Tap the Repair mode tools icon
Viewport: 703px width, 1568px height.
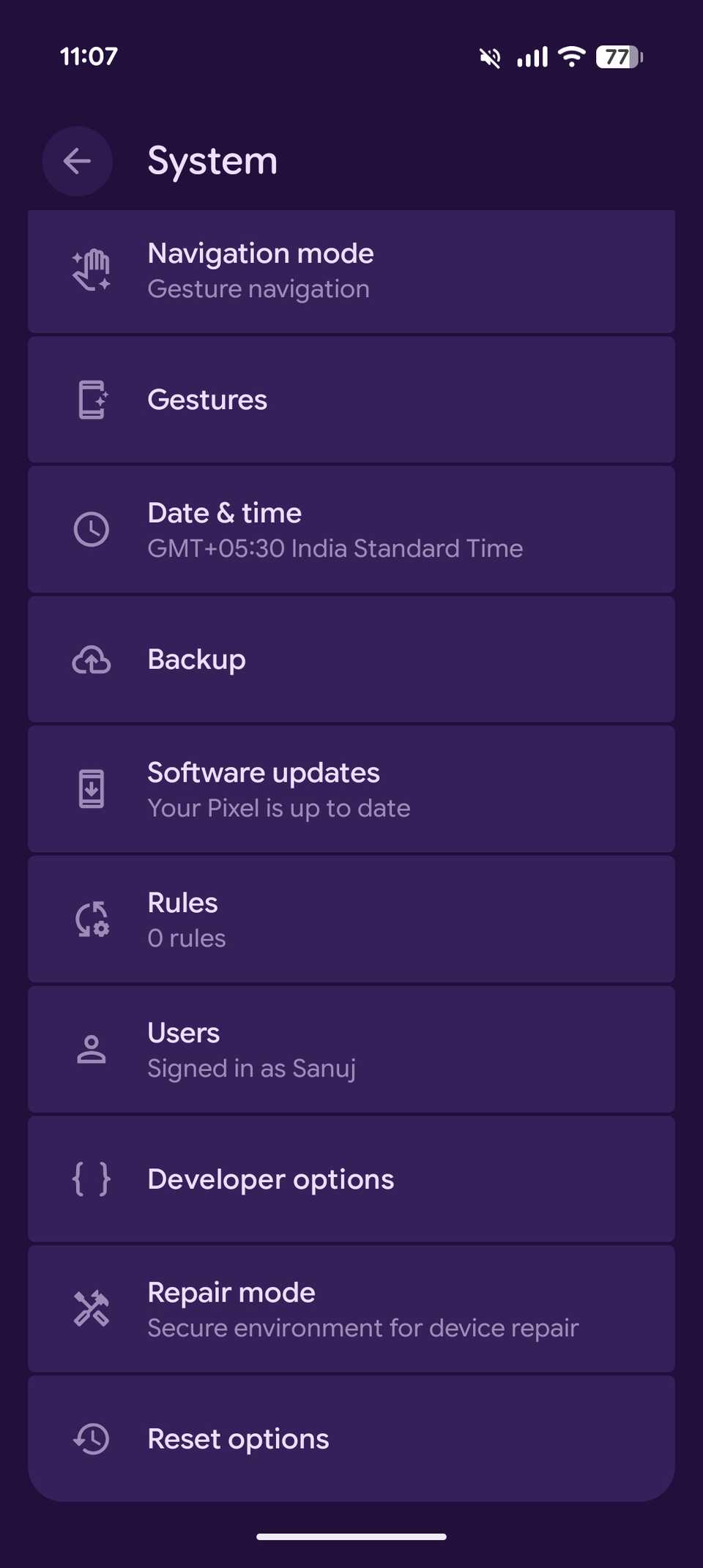[x=92, y=1309]
